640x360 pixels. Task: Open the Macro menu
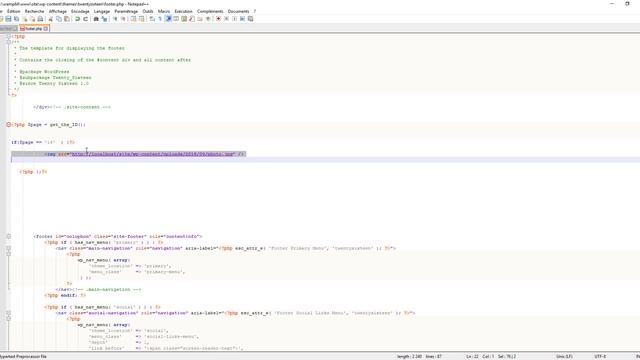coord(164,11)
